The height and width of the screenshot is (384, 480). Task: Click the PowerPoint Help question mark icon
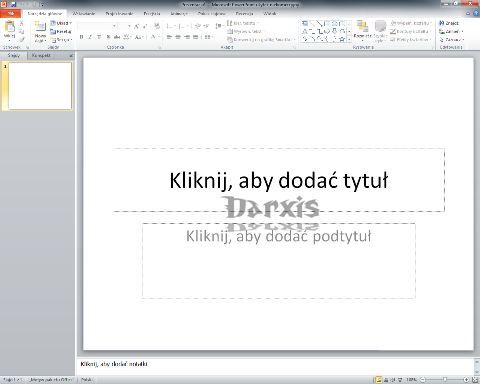(x=476, y=13)
